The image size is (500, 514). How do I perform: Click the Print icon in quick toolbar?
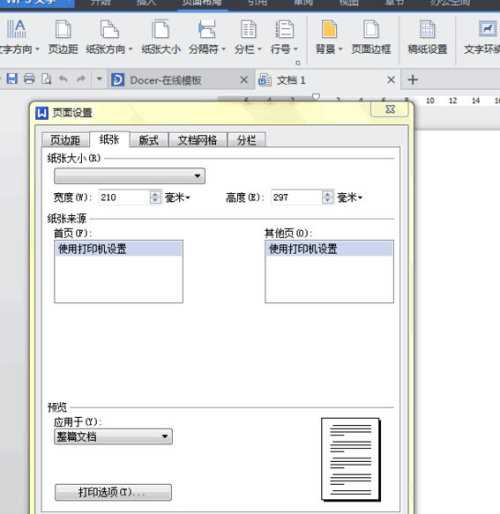point(29,79)
